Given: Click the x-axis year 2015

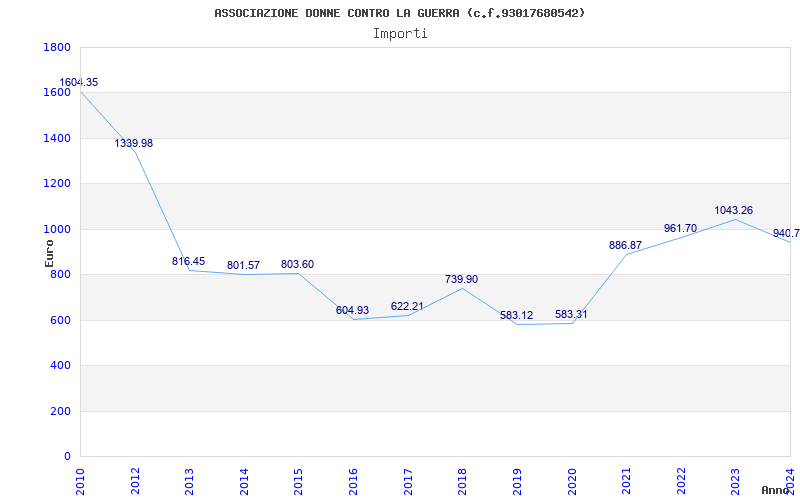Looking at the screenshot, I should [x=298, y=481].
